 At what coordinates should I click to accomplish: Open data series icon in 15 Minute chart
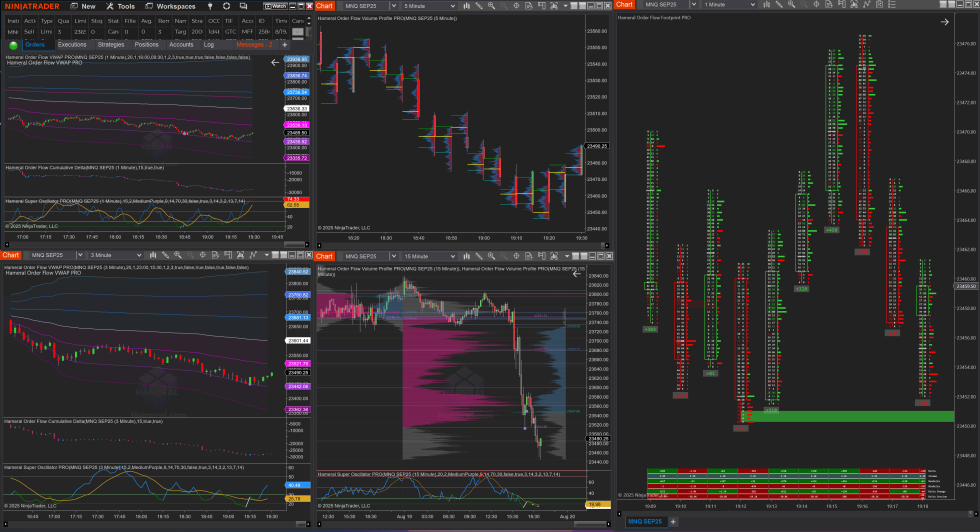(554, 256)
